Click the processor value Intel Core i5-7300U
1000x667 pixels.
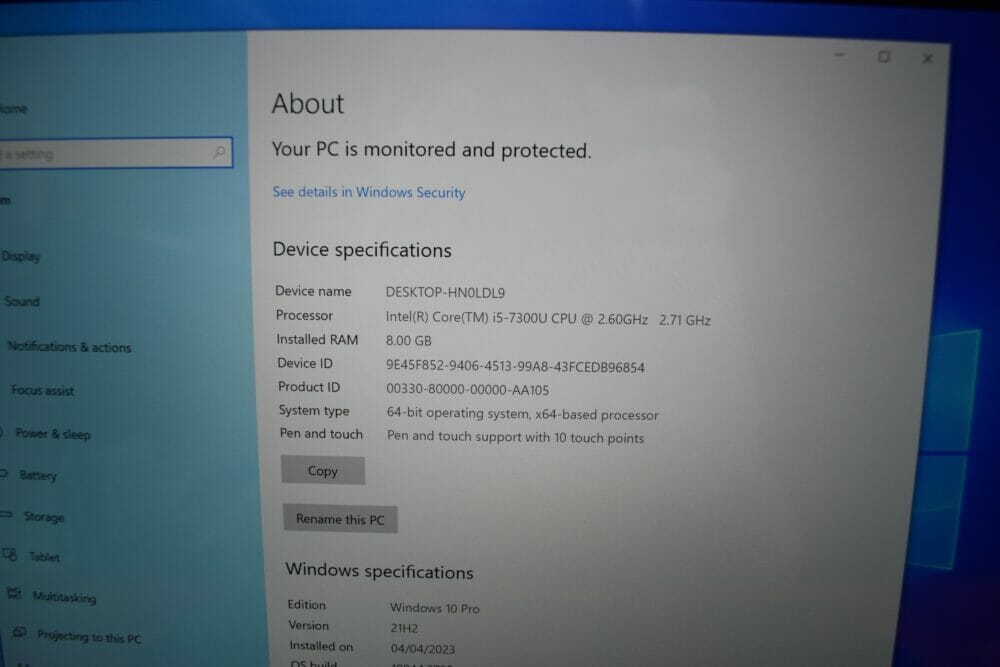548,318
